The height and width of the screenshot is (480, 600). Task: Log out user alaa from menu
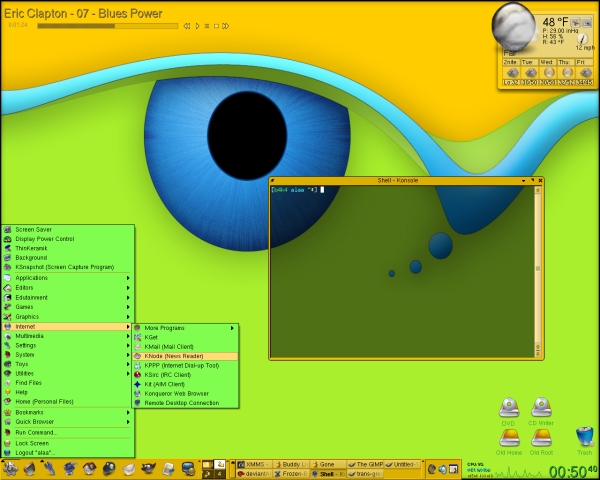point(67,453)
